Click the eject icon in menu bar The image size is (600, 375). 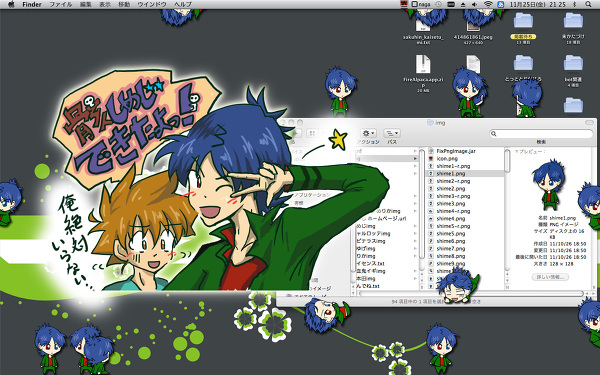pyautogui.click(x=463, y=4)
